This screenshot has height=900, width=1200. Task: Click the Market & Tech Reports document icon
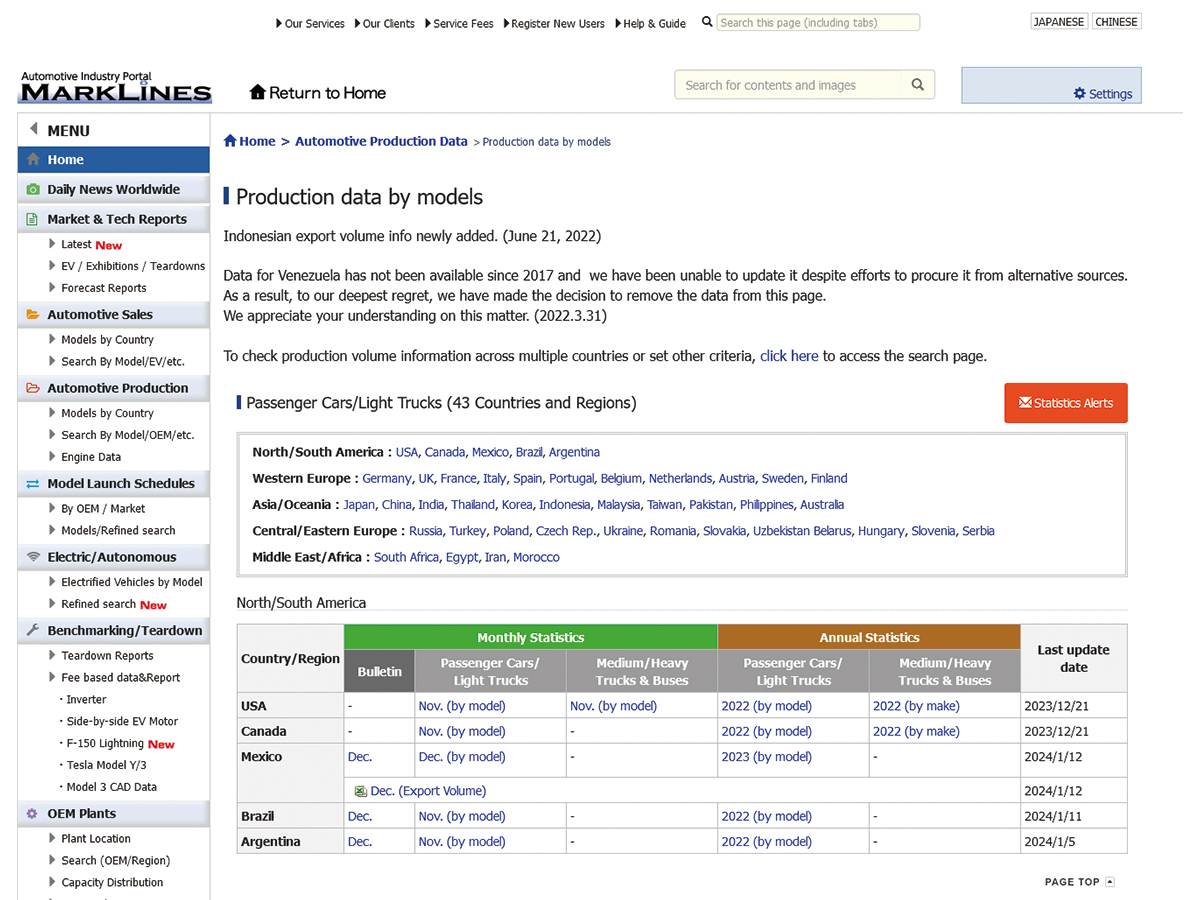pyautogui.click(x=33, y=219)
